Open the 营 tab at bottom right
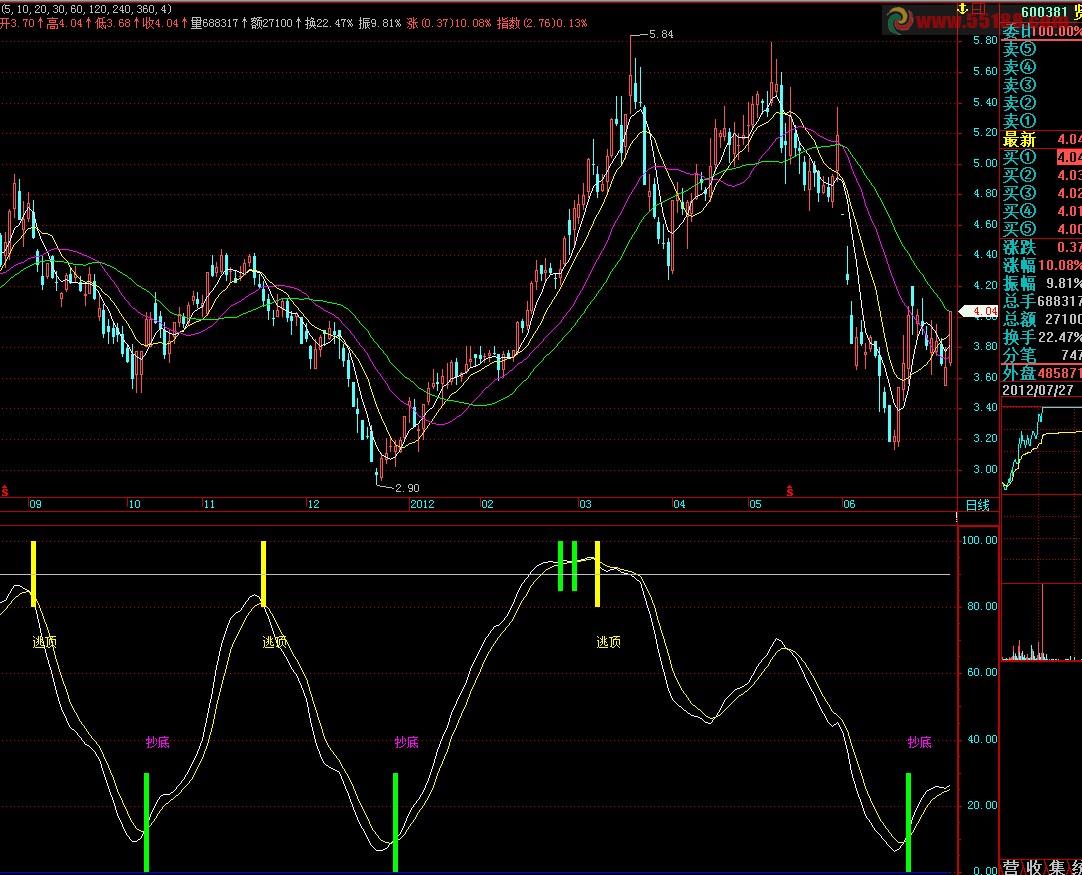 click(1011, 866)
